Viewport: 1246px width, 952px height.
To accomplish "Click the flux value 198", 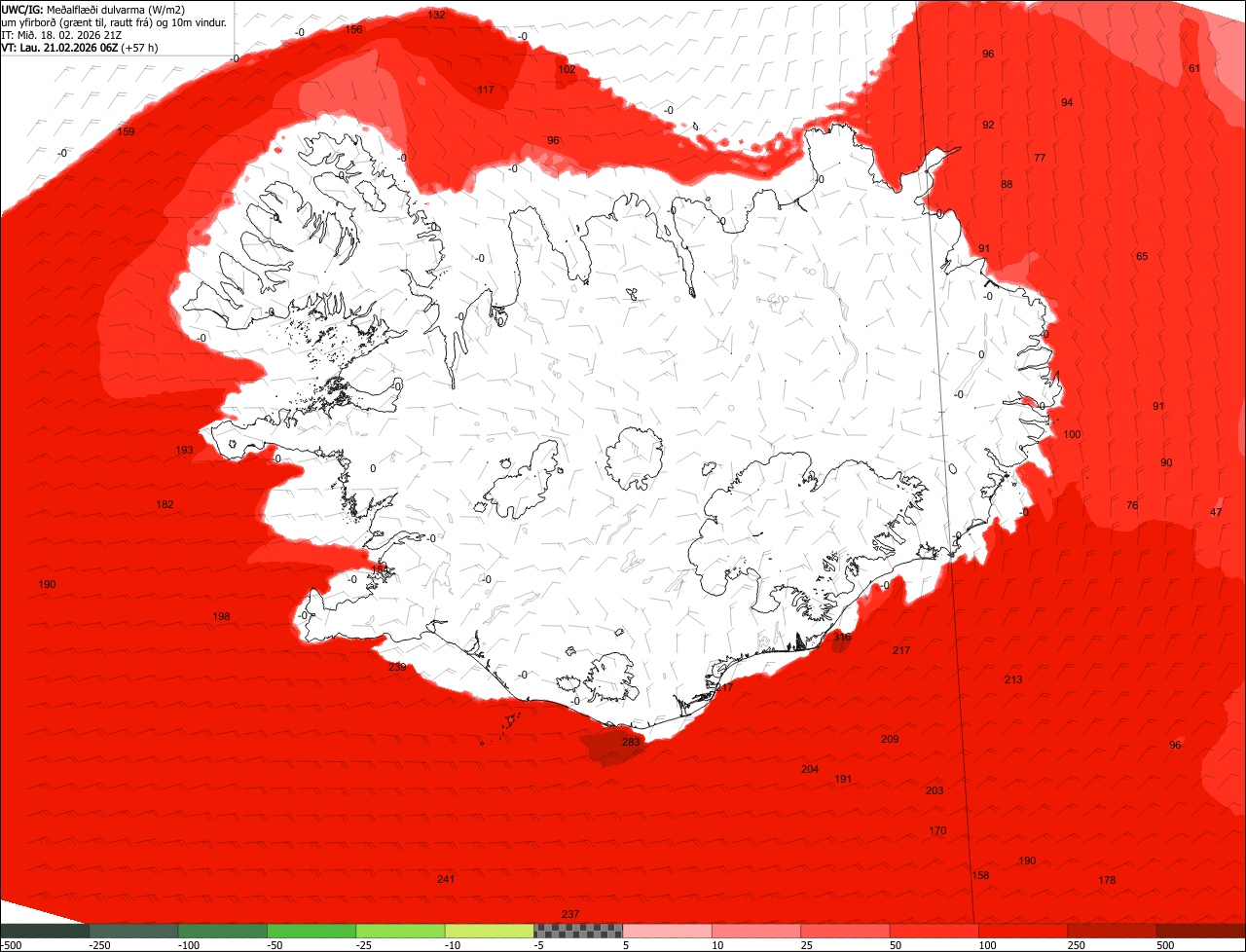I will (x=221, y=616).
